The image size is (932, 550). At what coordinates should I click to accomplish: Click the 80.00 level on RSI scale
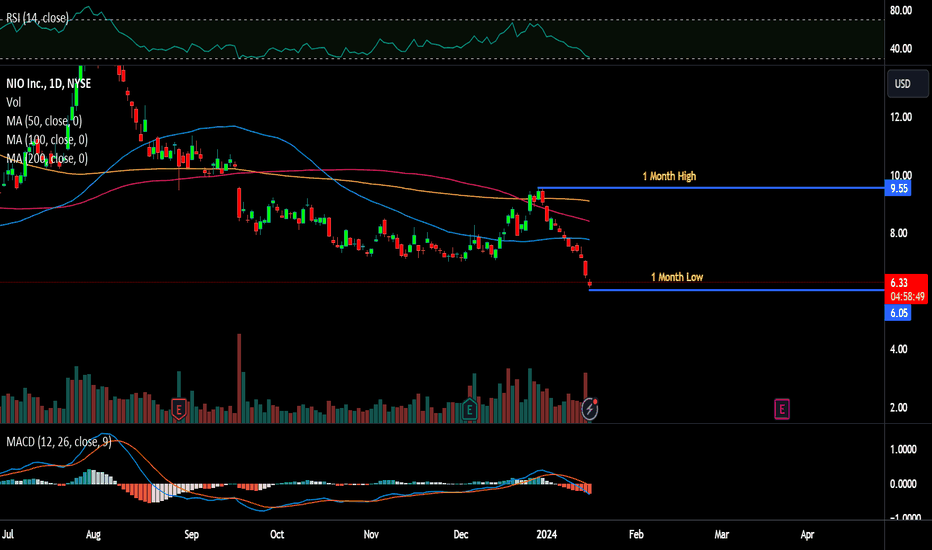coord(900,11)
